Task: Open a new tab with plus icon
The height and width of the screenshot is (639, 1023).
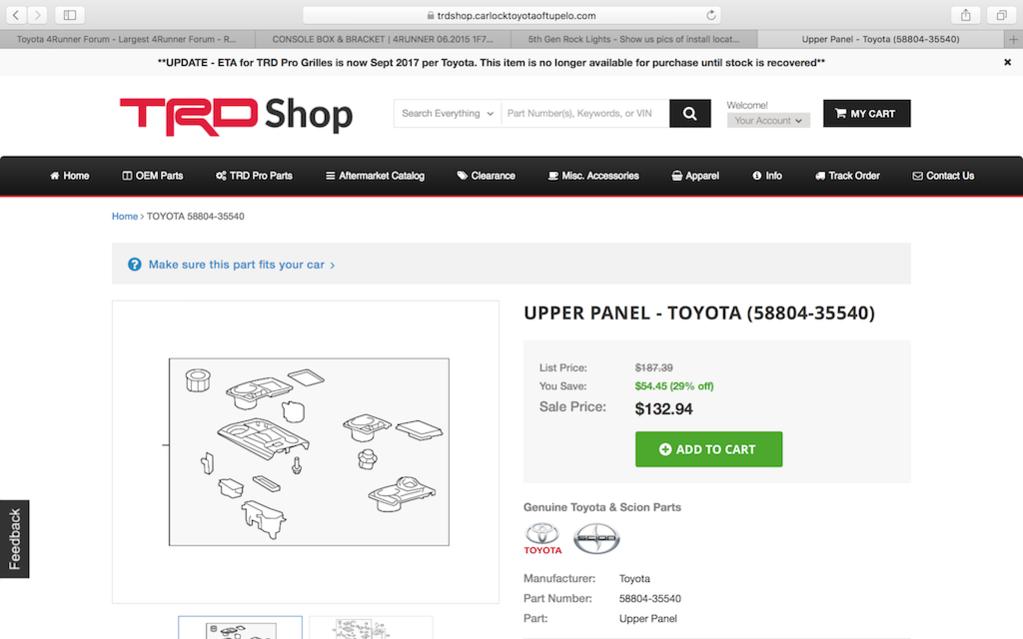Action: point(1013,39)
